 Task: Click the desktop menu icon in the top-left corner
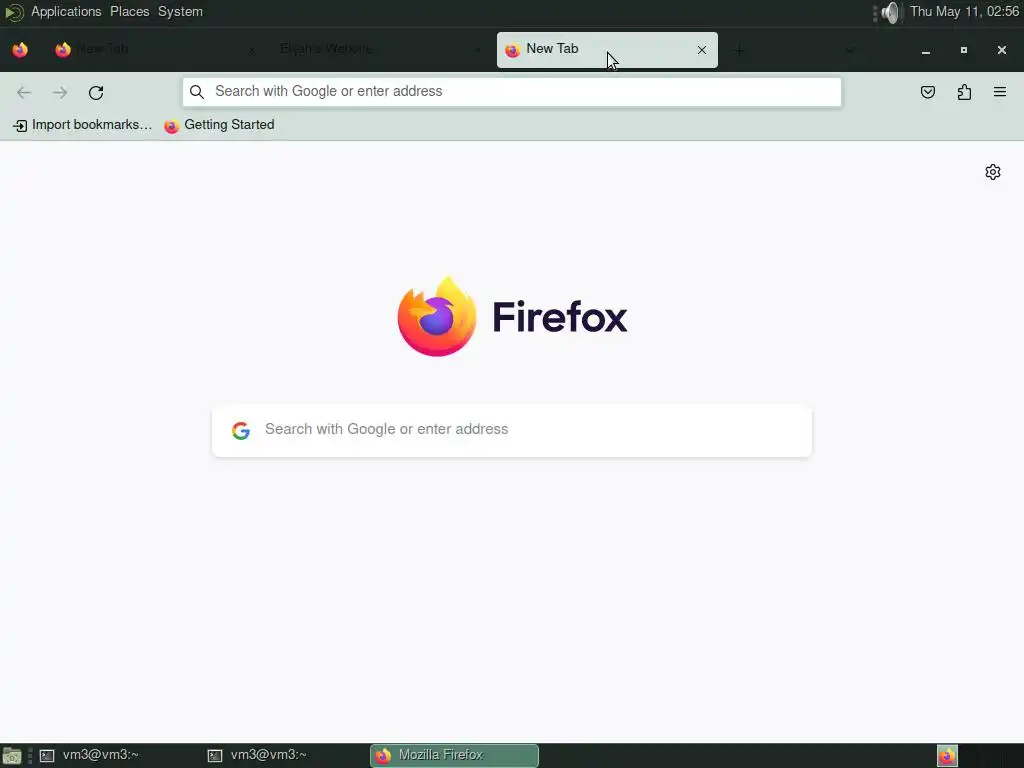click(x=14, y=12)
